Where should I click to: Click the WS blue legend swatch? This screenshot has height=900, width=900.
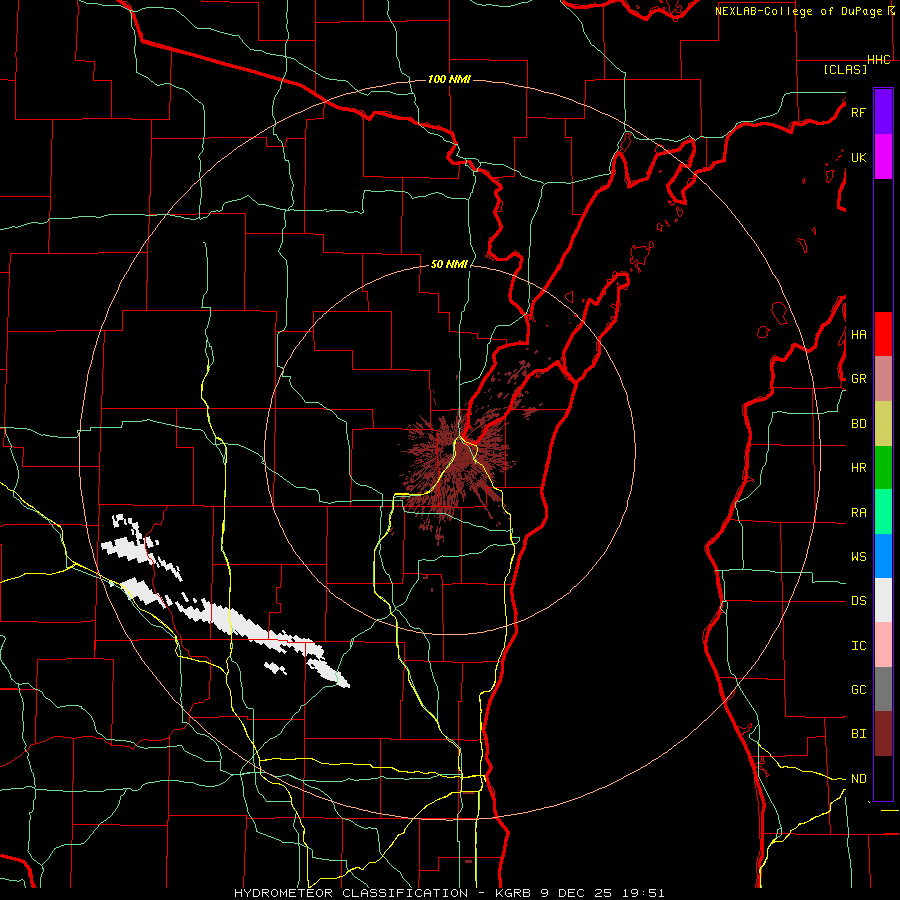tap(883, 556)
